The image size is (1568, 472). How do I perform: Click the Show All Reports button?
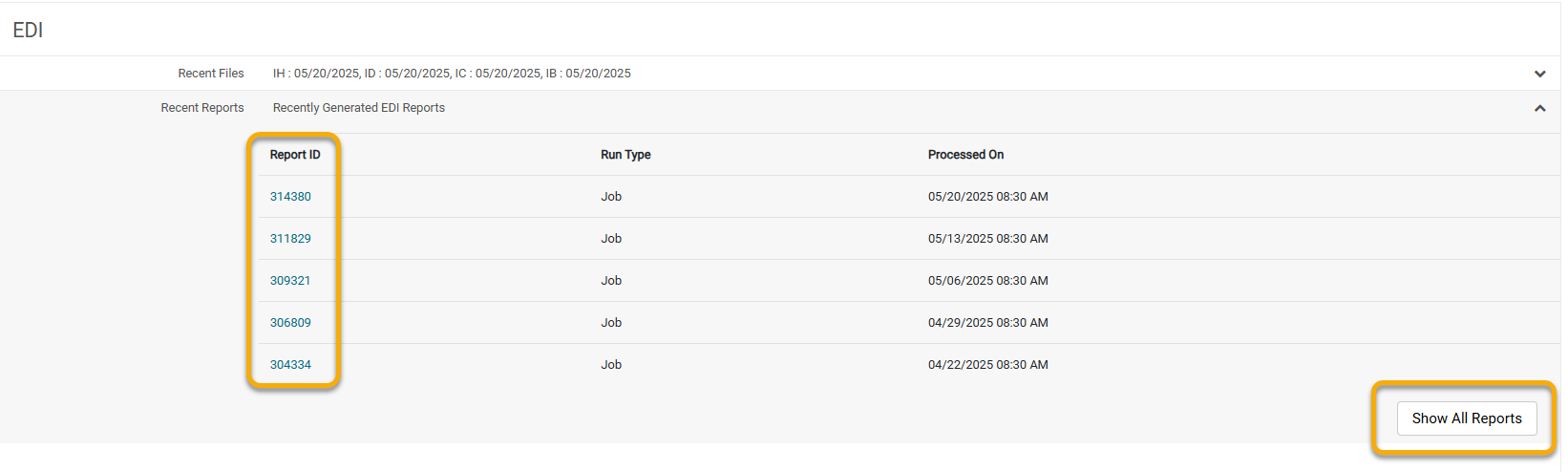1467,418
